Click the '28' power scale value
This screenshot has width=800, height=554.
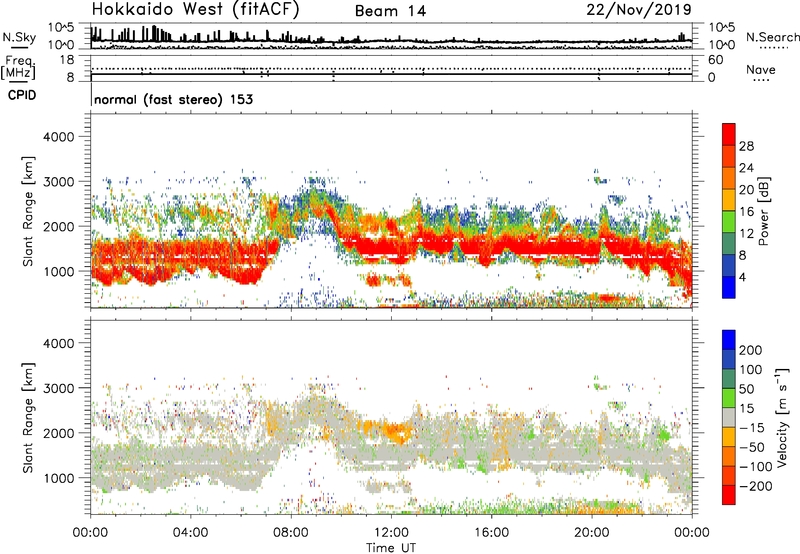pyautogui.click(x=746, y=146)
